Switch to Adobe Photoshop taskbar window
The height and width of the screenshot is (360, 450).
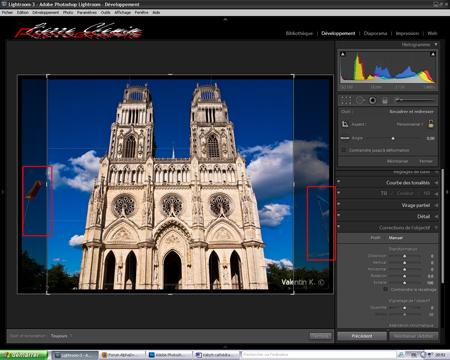tap(169, 355)
